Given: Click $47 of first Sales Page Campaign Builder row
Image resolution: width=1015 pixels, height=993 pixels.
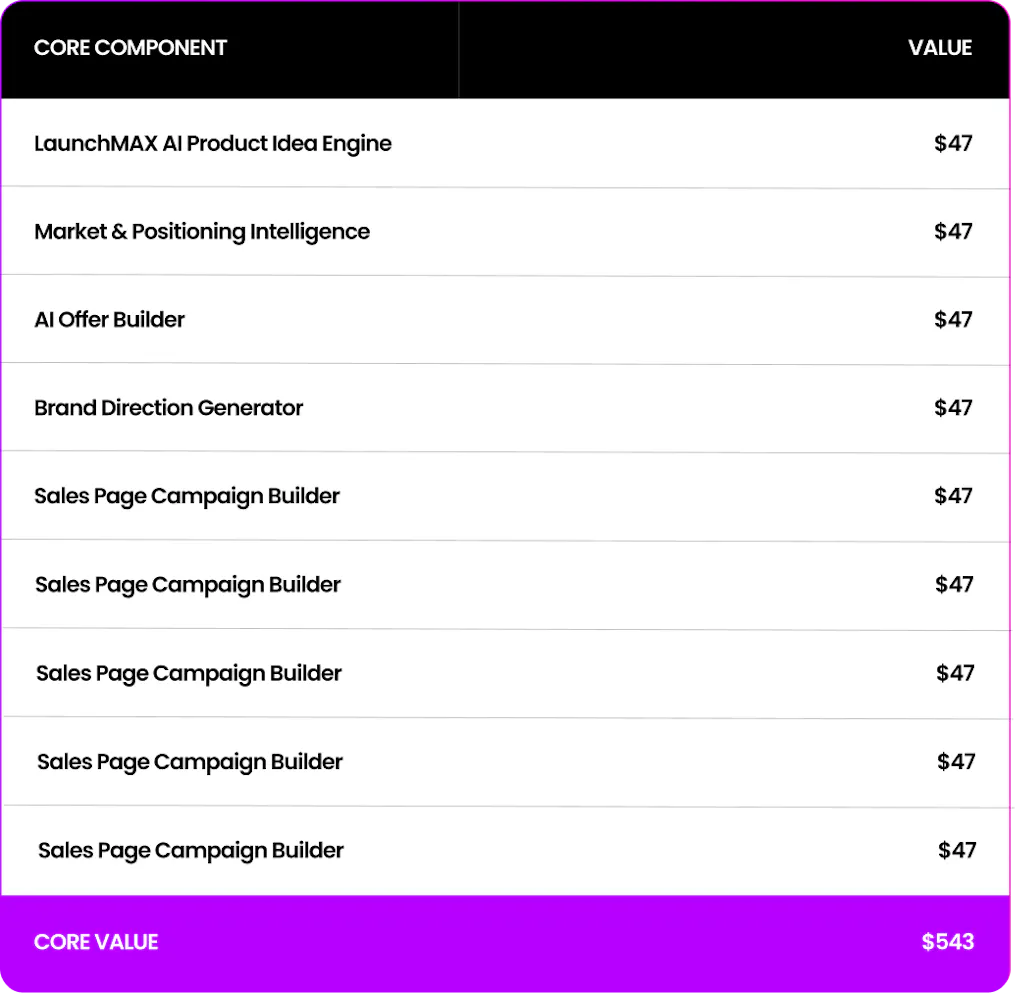Looking at the screenshot, I should pyautogui.click(x=953, y=496).
